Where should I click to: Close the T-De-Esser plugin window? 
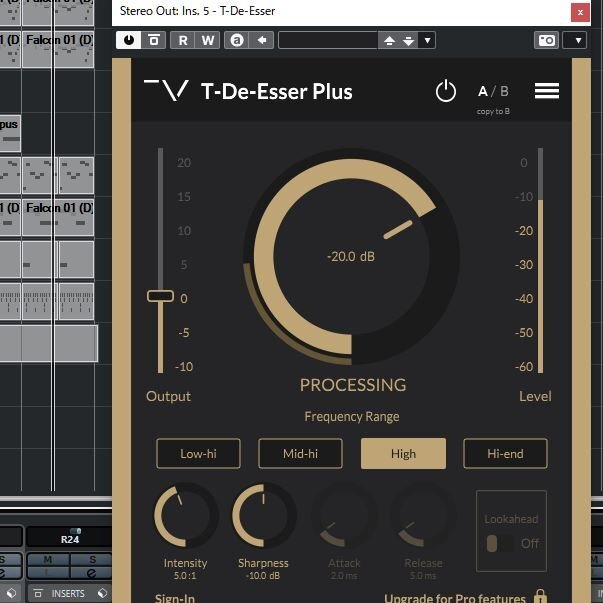click(x=580, y=12)
